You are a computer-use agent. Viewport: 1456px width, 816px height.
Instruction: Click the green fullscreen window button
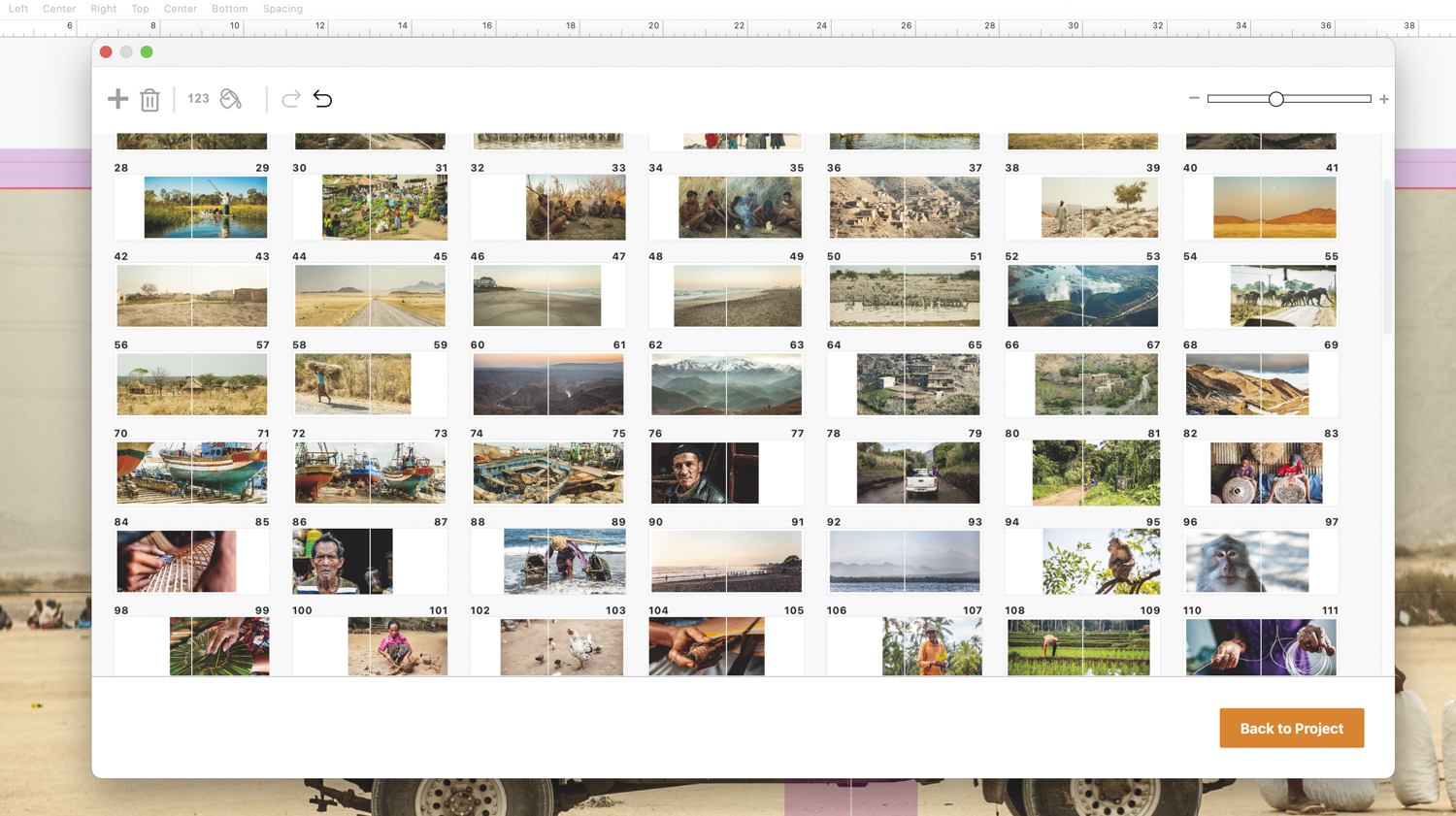pyautogui.click(x=147, y=52)
